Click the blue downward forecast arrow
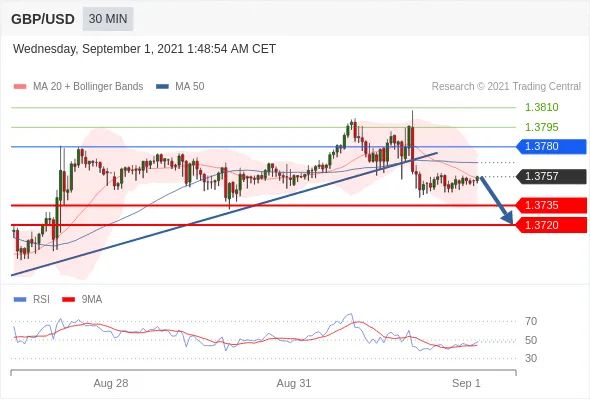 coord(497,200)
